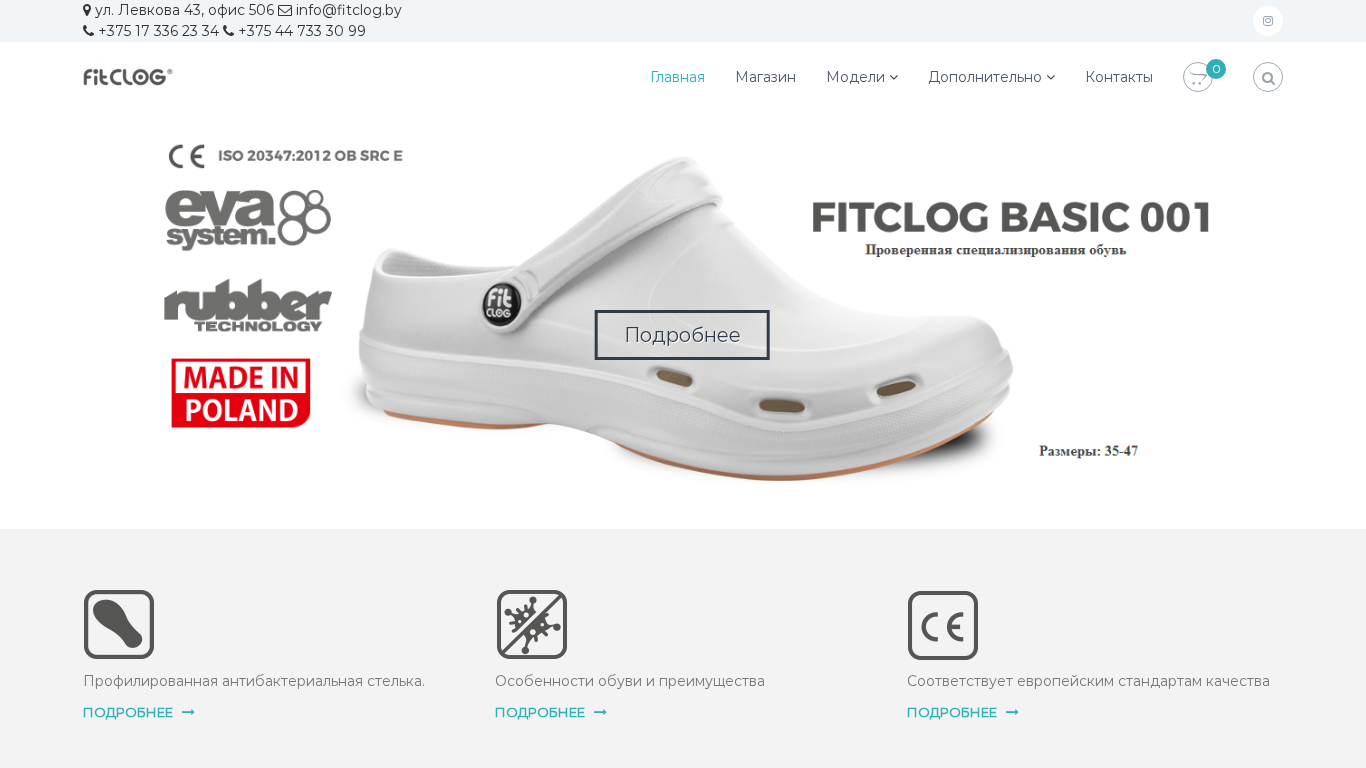
Task: Click the search magnifier icon
Action: point(1268,77)
